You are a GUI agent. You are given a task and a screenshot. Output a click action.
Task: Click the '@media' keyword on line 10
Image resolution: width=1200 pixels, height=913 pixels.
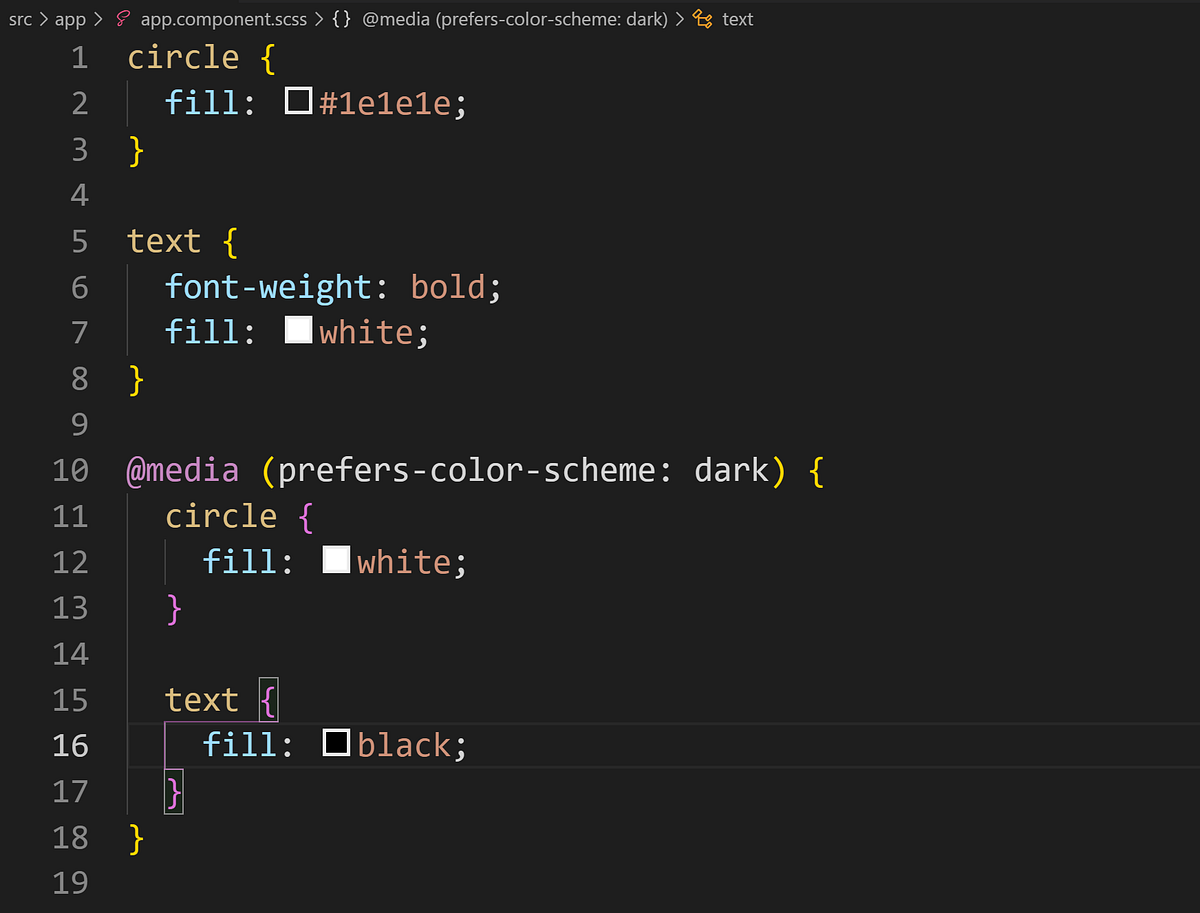click(183, 470)
